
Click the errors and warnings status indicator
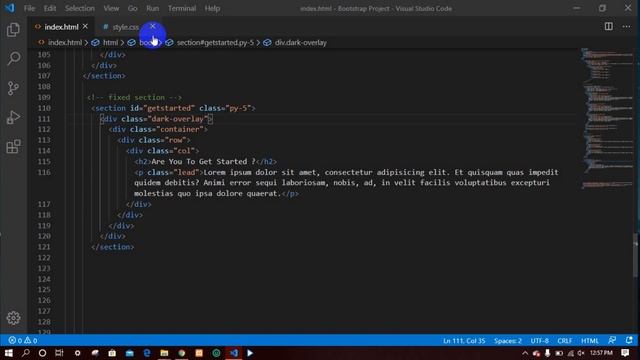point(23,340)
